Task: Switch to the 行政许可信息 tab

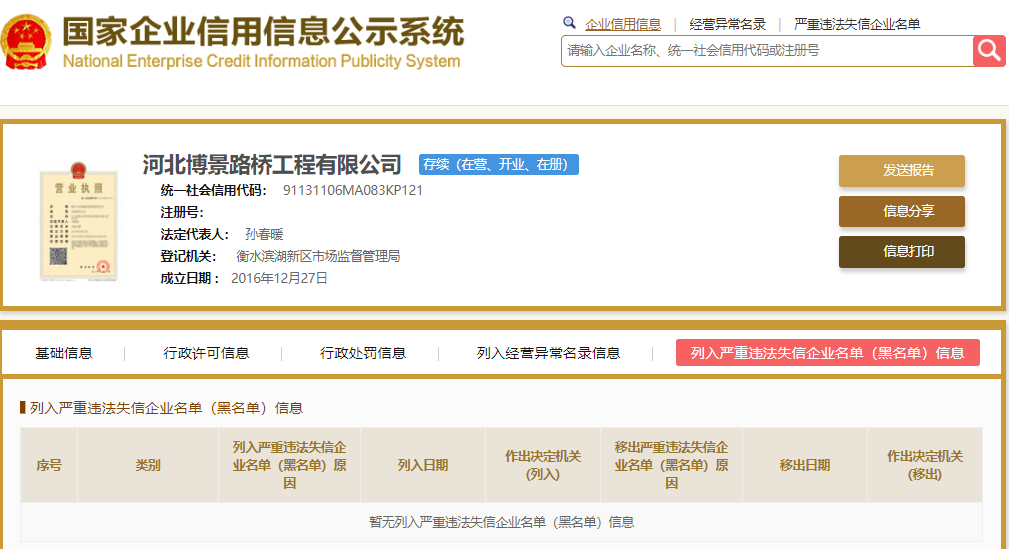Action: 206,353
